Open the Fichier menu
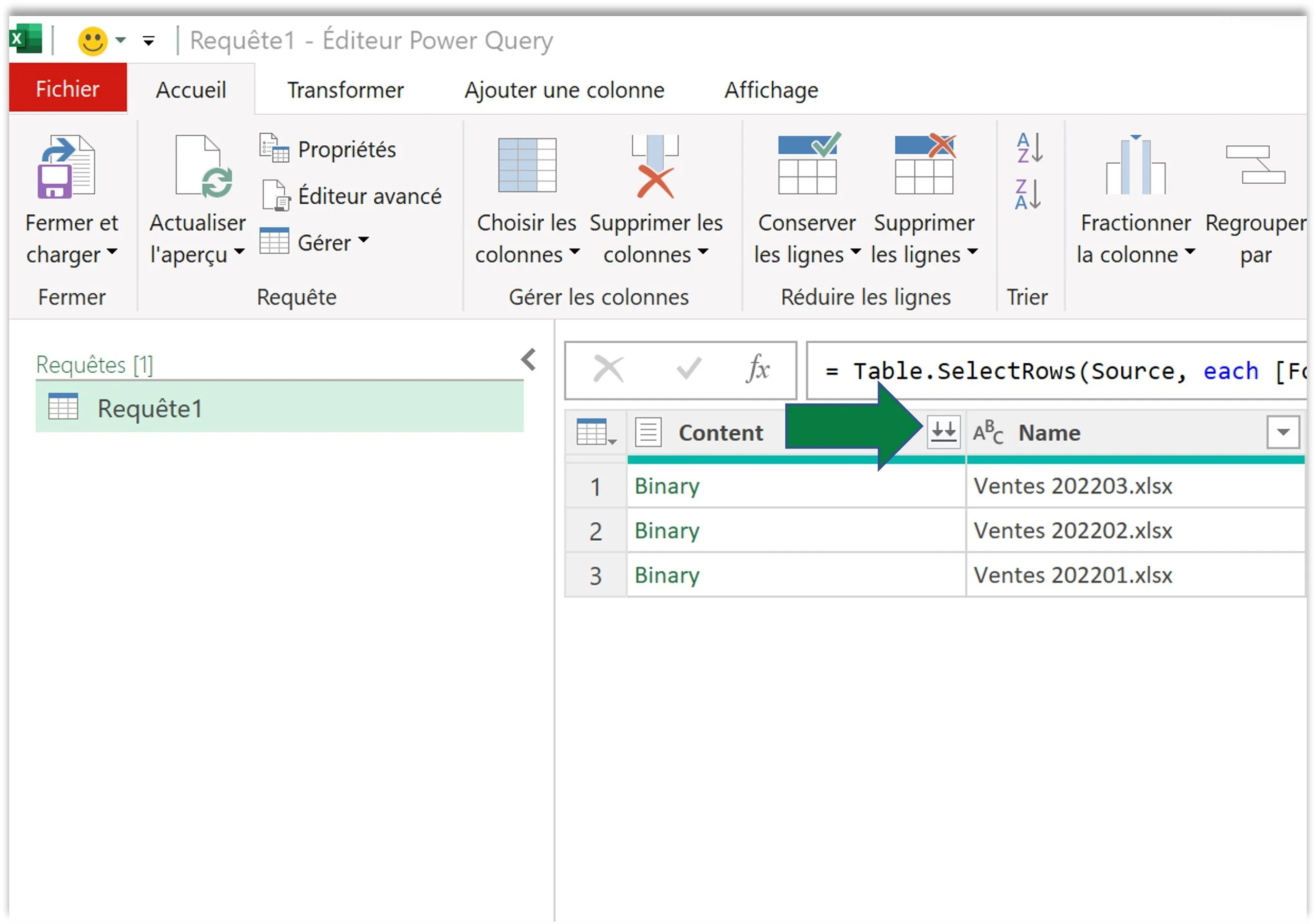 pos(67,89)
